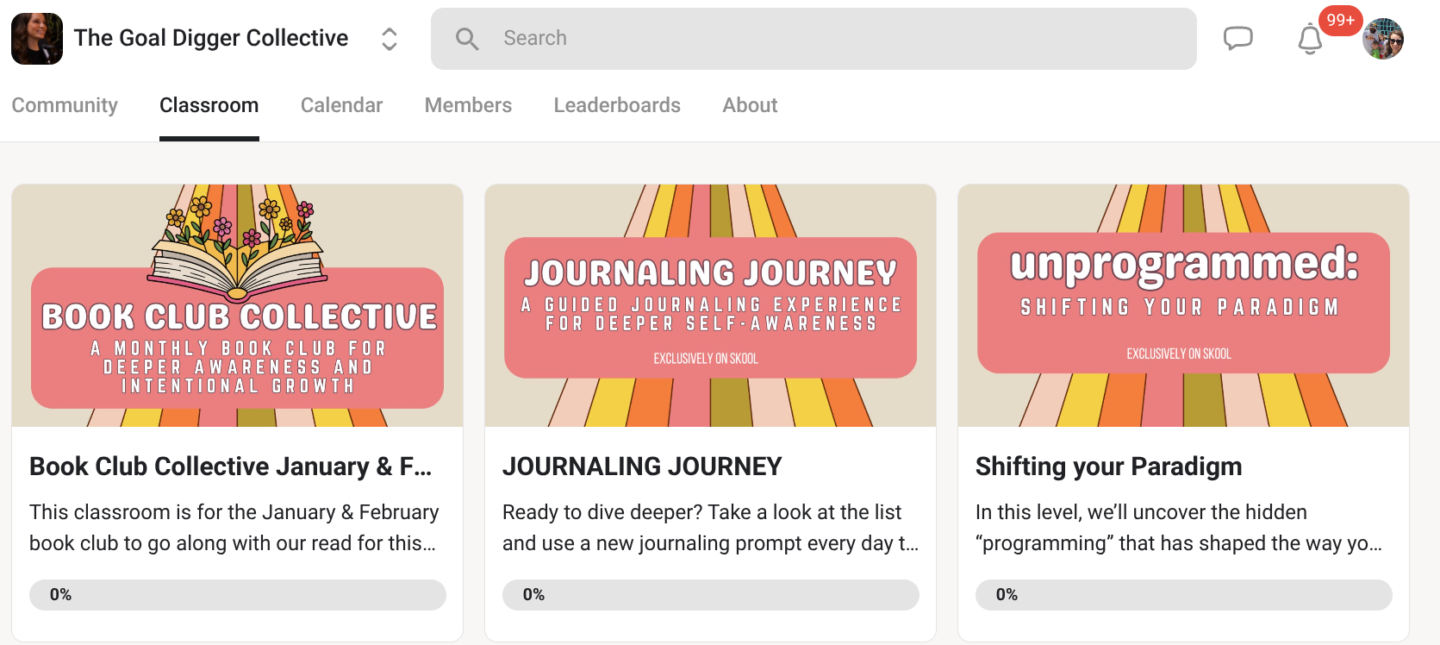This screenshot has height=645, width=1440.
Task: Open Book Club Collective January course title
Action: coord(230,466)
